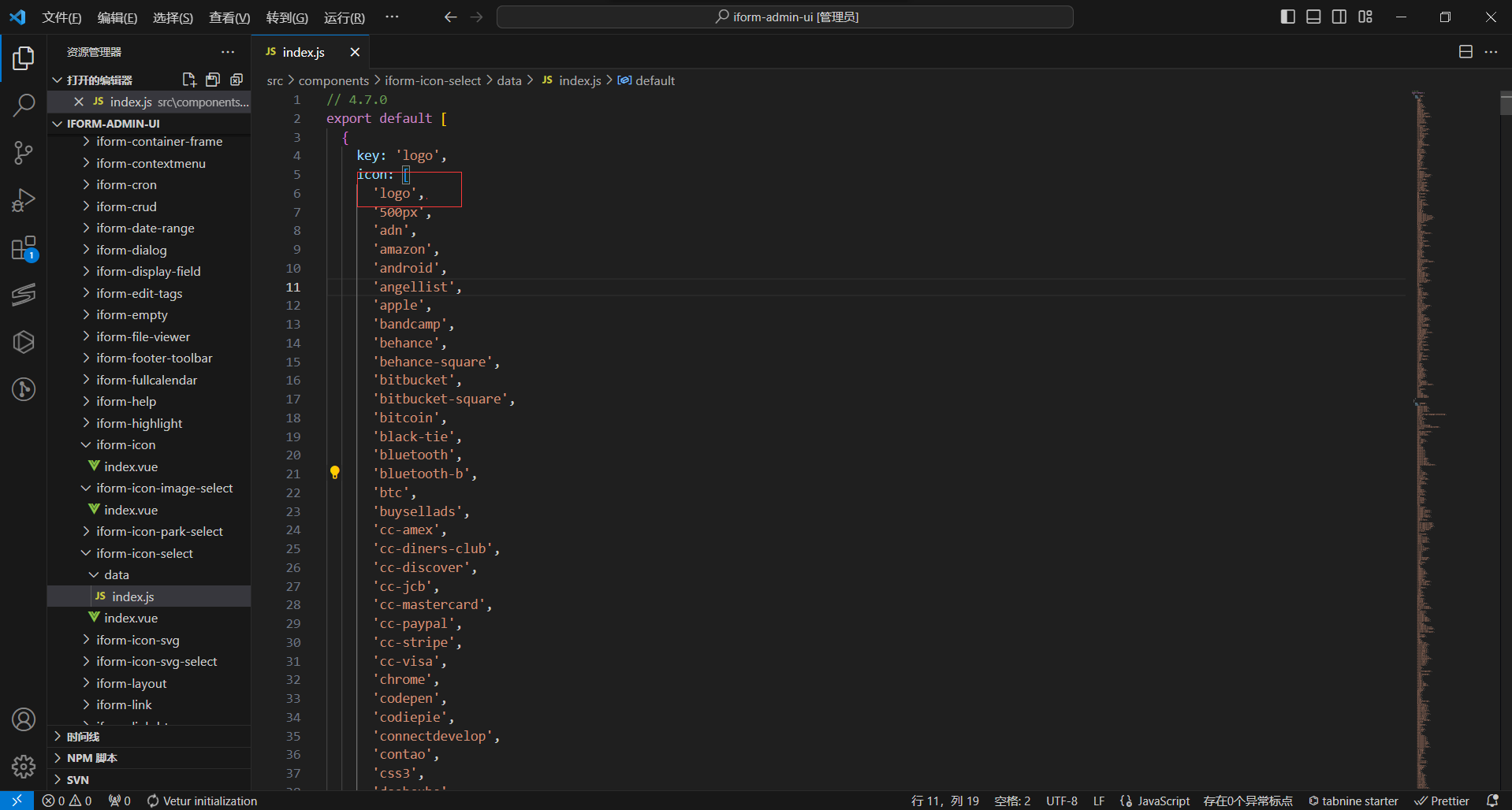Collapse the iform-icon-select folder
Image resolution: width=1512 pixels, height=810 pixels.
[x=144, y=553]
